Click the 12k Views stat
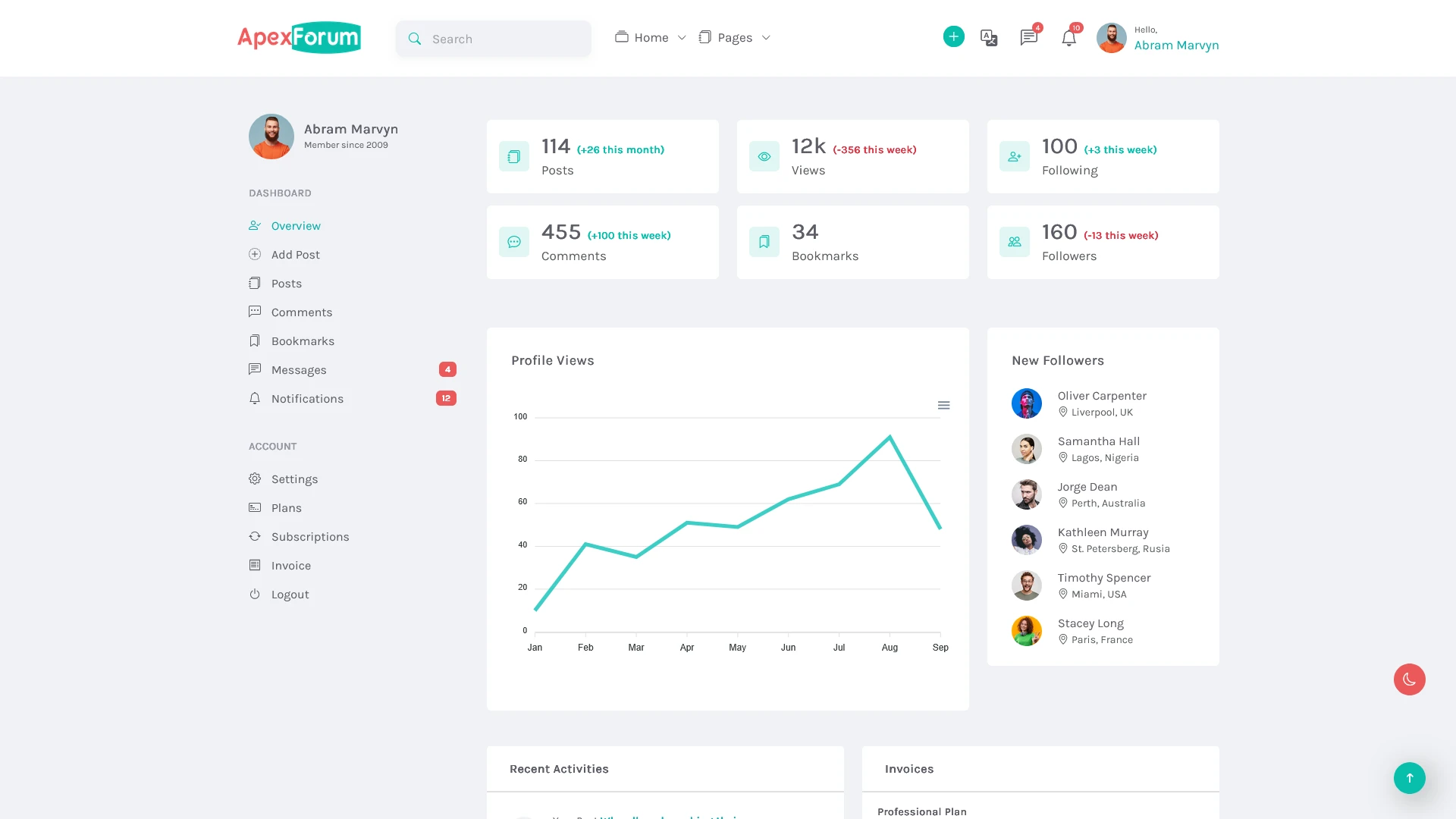1456x819 pixels. click(x=853, y=156)
